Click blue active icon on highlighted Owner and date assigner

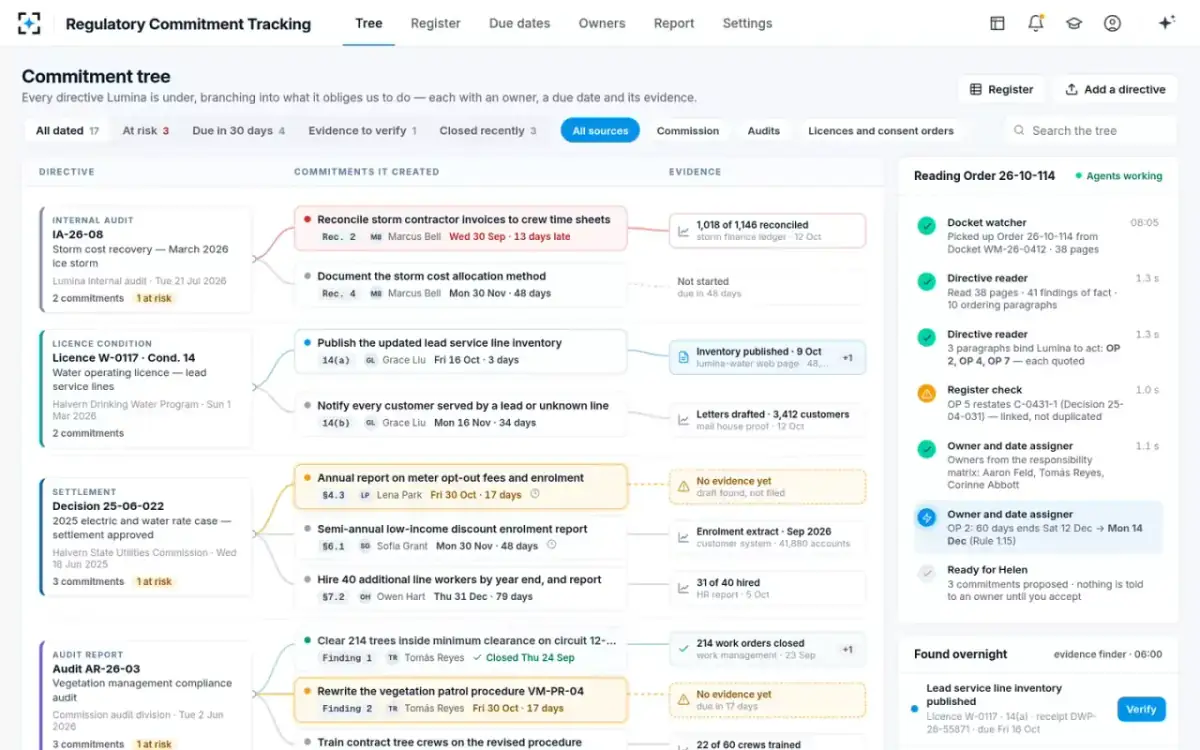point(926,517)
